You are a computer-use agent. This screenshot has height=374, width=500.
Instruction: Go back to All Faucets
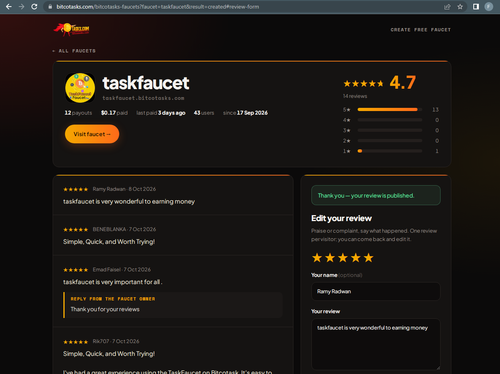74,51
